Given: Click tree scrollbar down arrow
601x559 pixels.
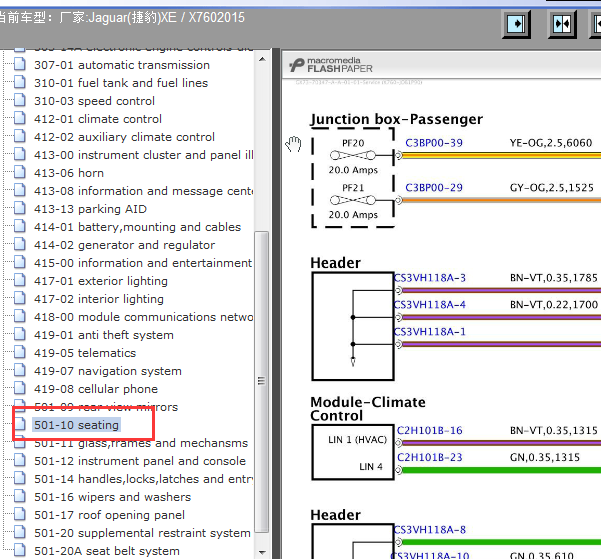Looking at the screenshot, I should point(262,552).
